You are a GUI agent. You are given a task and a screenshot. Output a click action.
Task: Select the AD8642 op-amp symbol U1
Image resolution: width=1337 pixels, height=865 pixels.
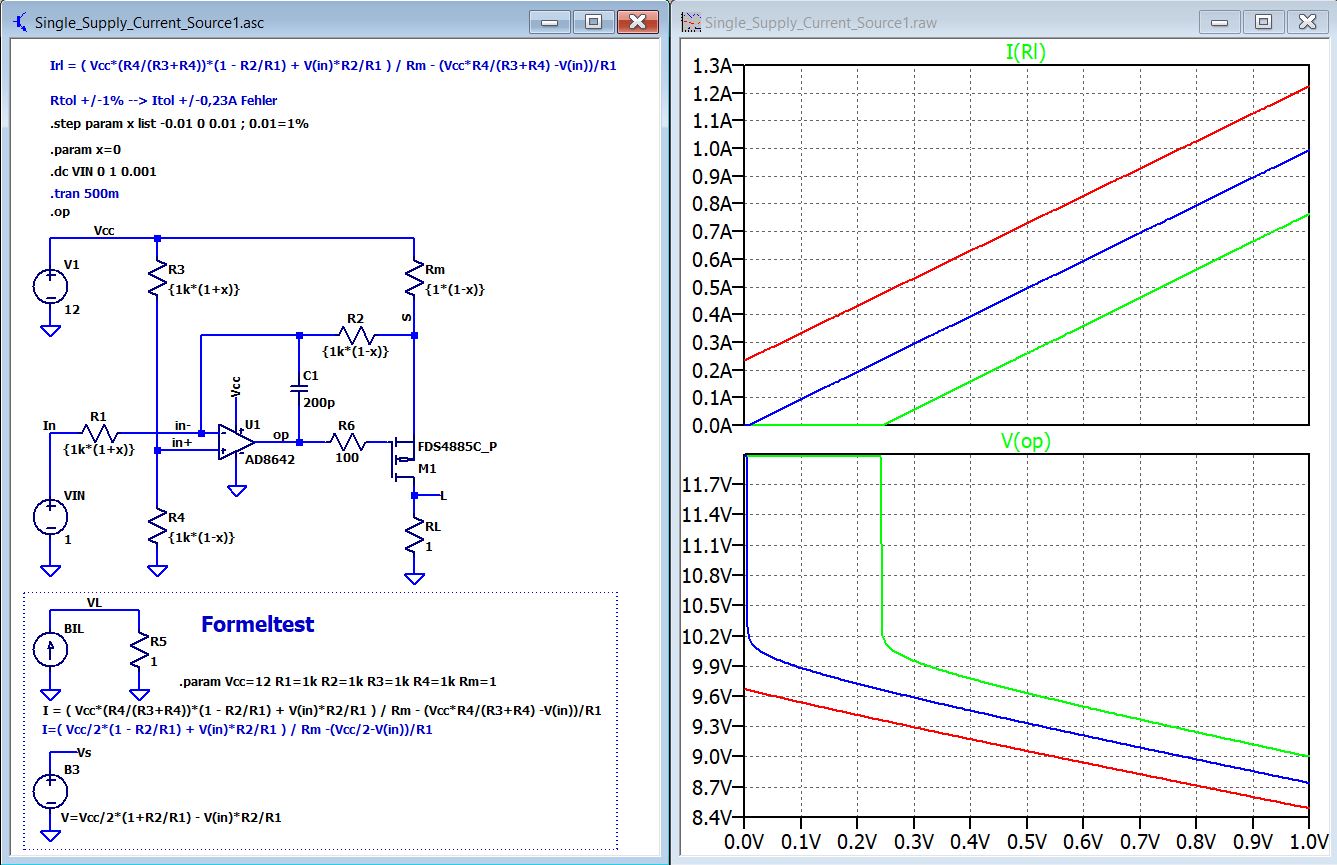(236, 441)
